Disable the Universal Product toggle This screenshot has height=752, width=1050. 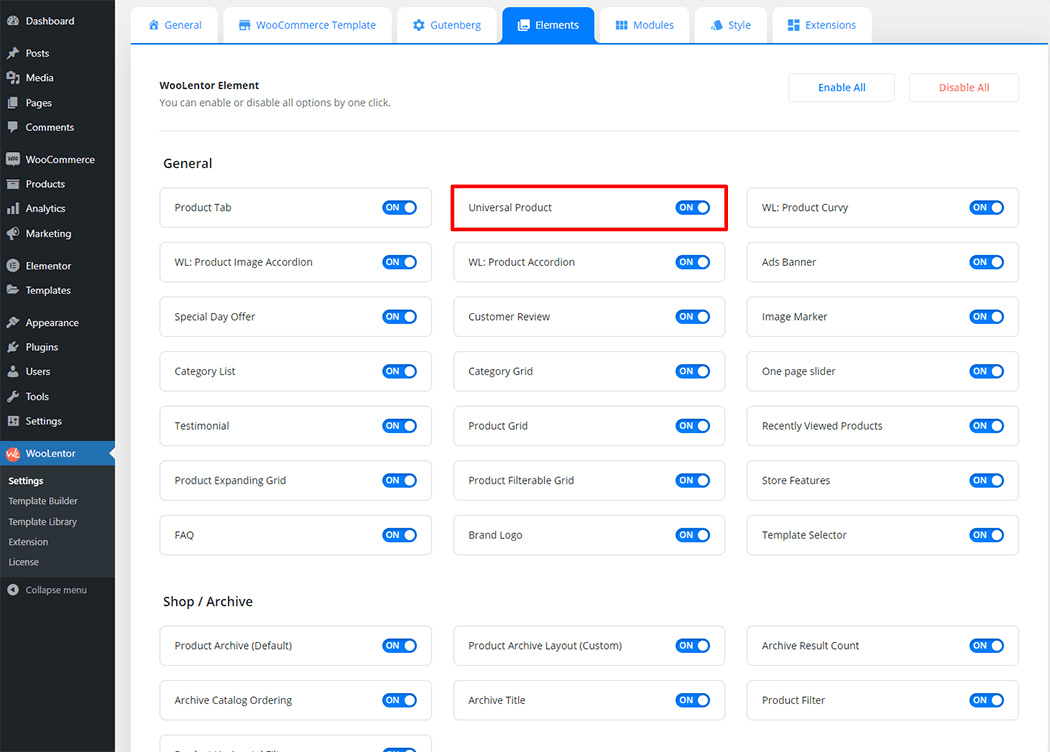pyautogui.click(x=692, y=208)
